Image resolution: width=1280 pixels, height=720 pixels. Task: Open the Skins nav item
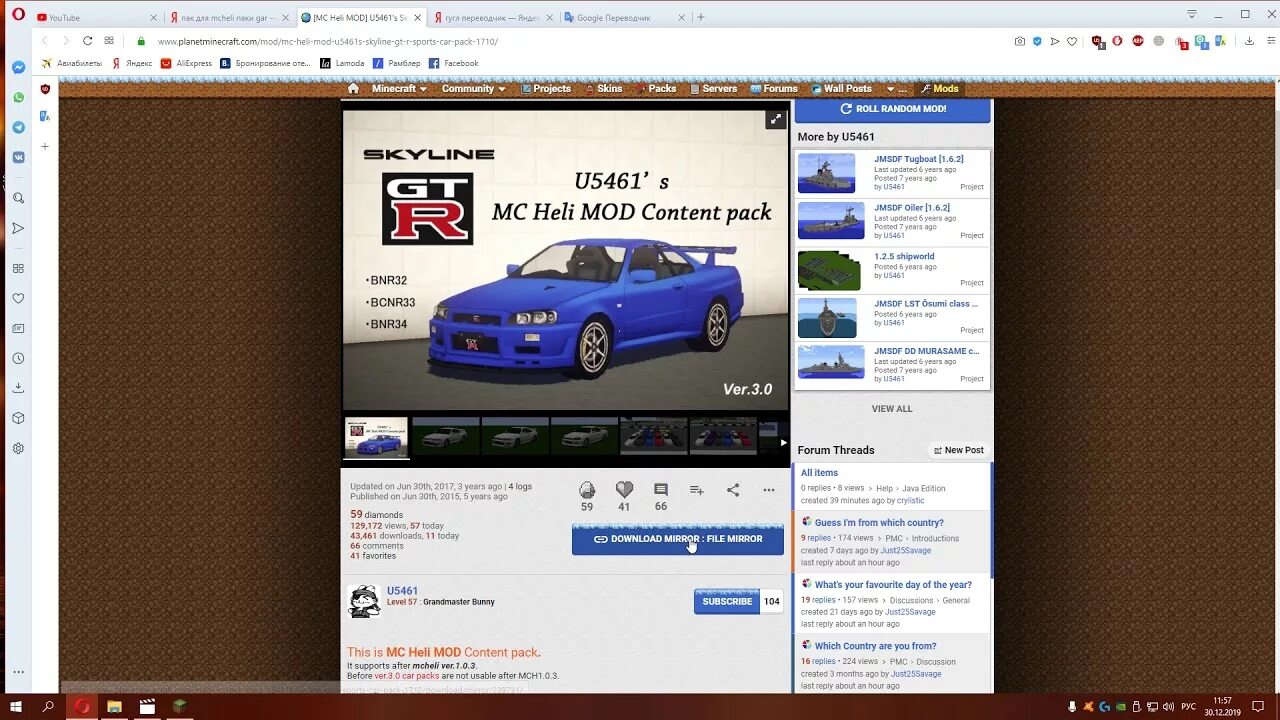pos(603,88)
